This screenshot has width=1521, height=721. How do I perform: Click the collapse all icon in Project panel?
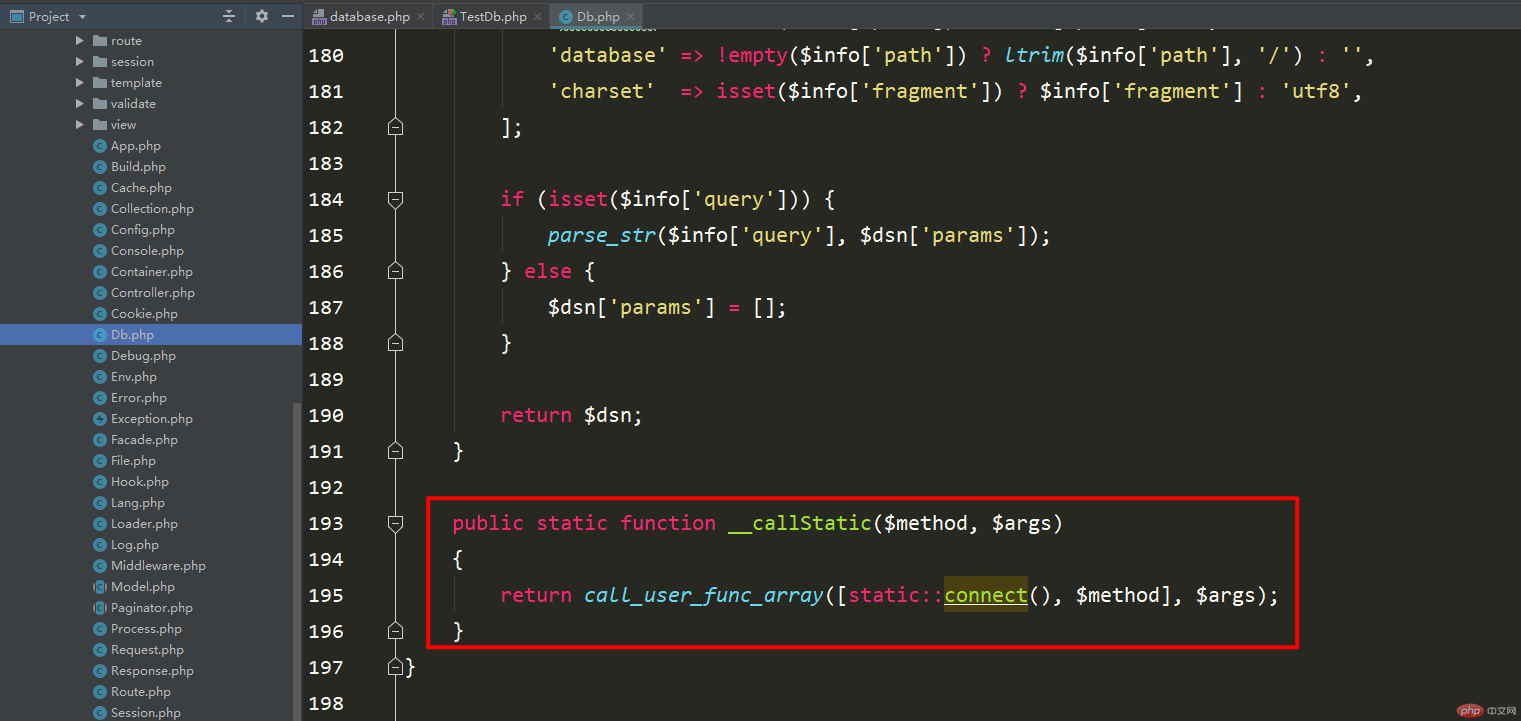click(229, 16)
